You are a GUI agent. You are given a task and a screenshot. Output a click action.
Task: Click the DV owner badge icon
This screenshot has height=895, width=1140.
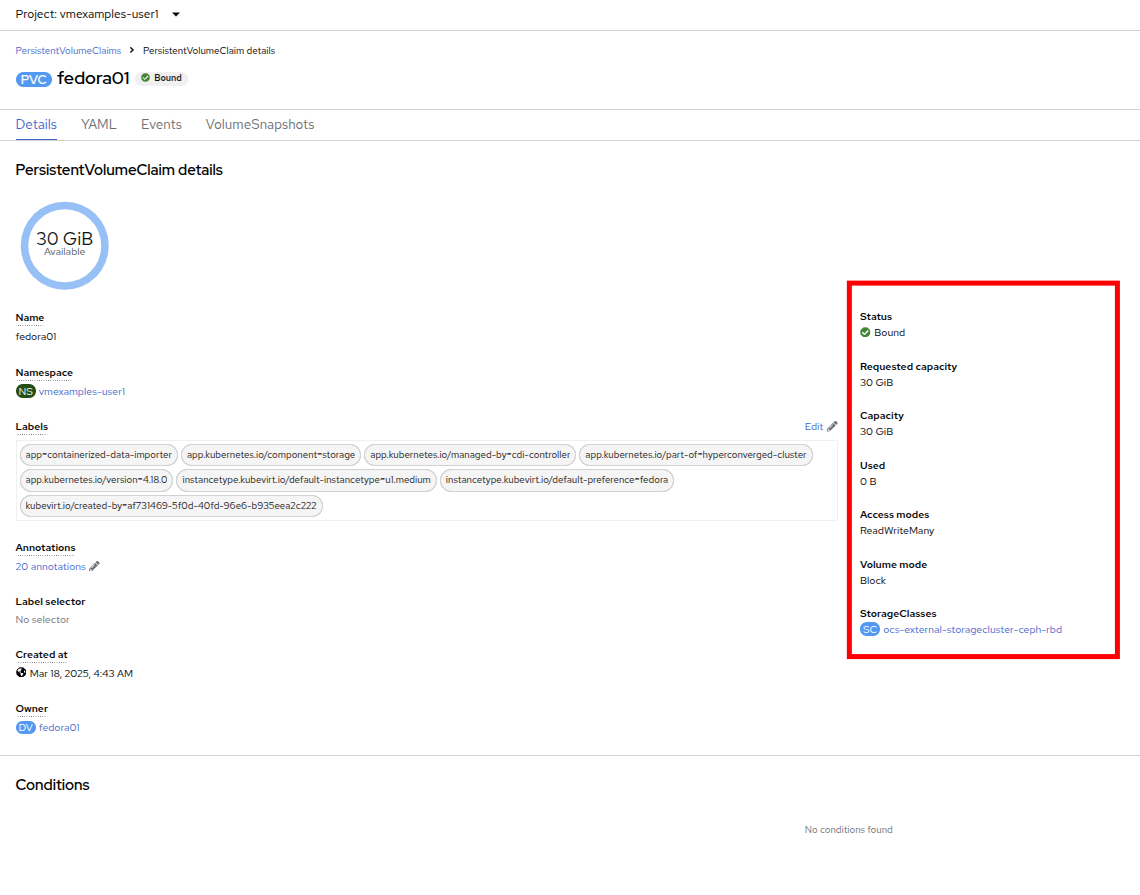(x=26, y=728)
